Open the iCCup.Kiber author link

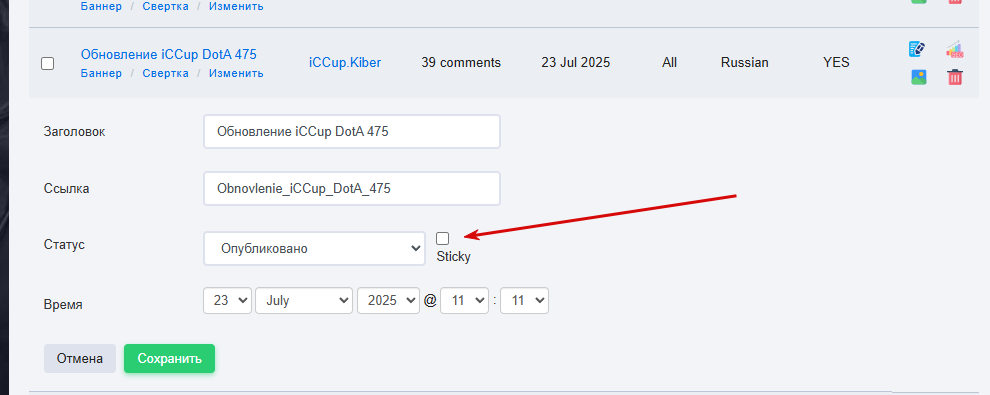click(x=345, y=62)
